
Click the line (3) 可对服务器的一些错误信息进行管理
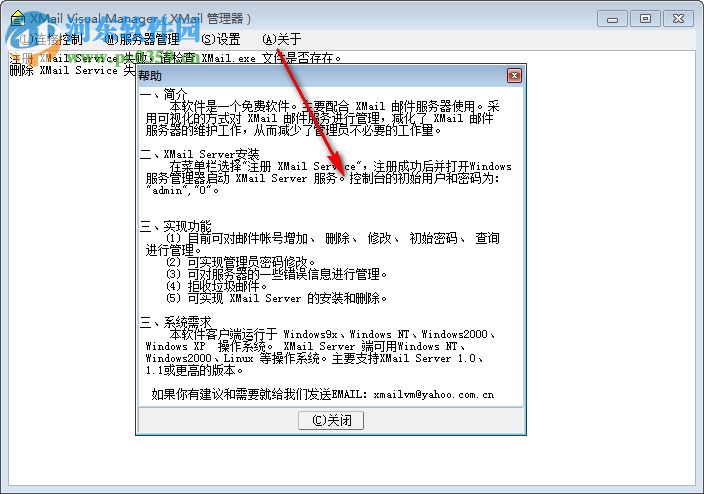(277, 274)
